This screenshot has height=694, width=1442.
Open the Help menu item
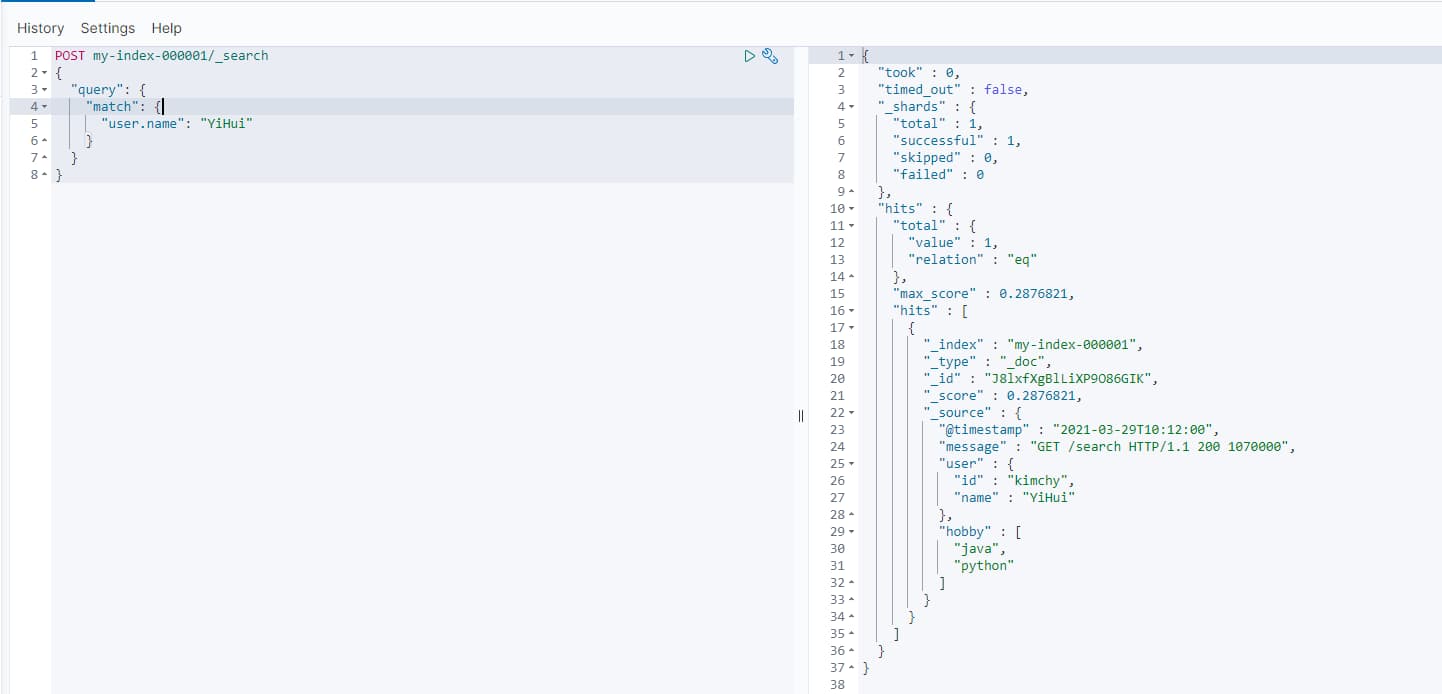[x=167, y=28]
